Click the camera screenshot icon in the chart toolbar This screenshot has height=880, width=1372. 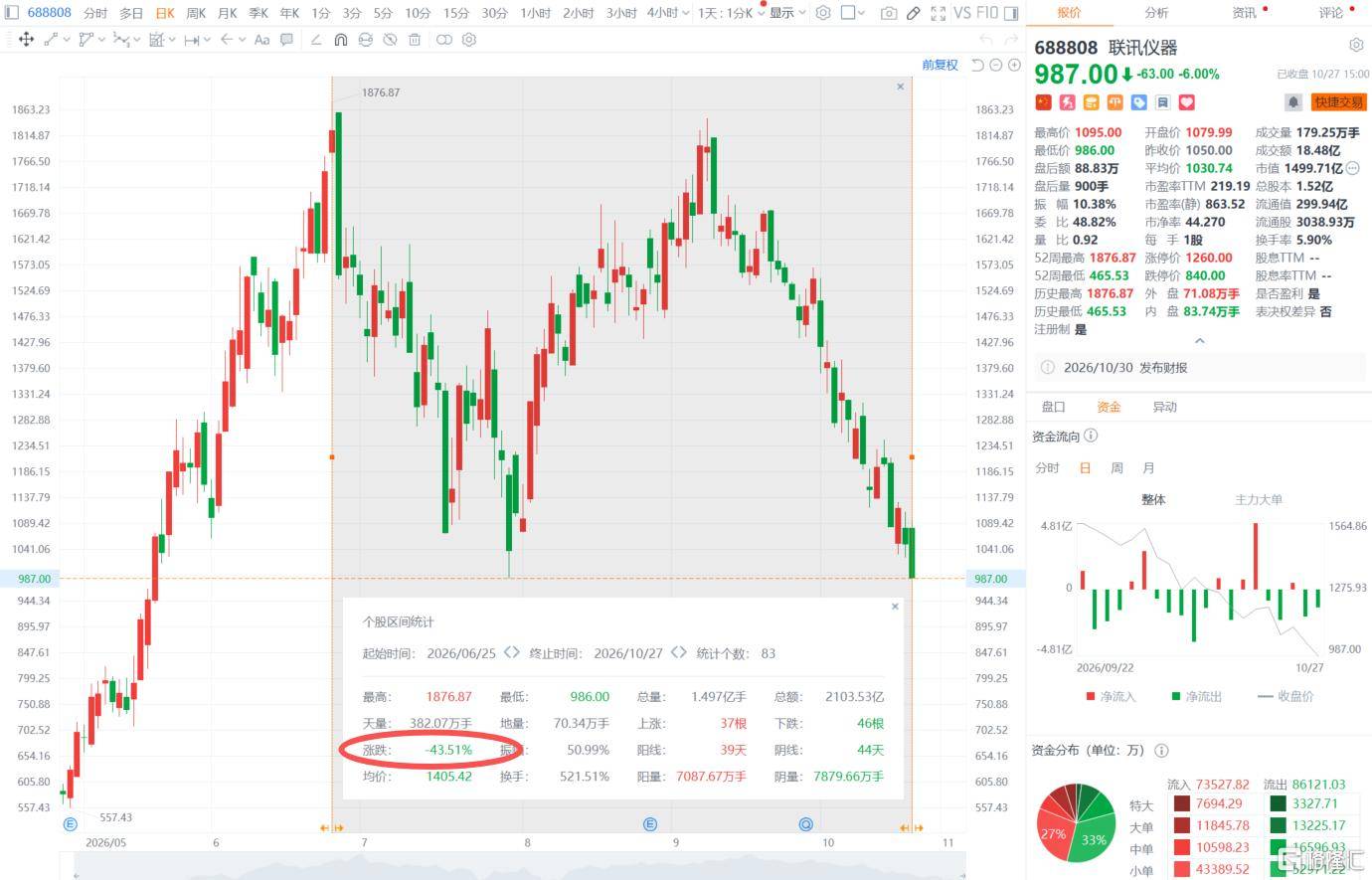(888, 13)
